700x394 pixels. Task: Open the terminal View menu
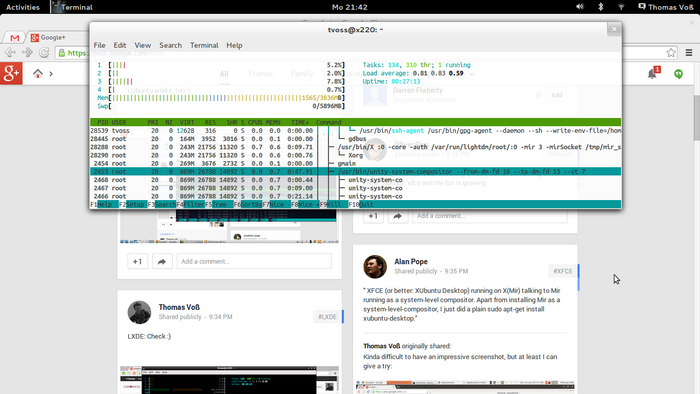tap(142, 45)
